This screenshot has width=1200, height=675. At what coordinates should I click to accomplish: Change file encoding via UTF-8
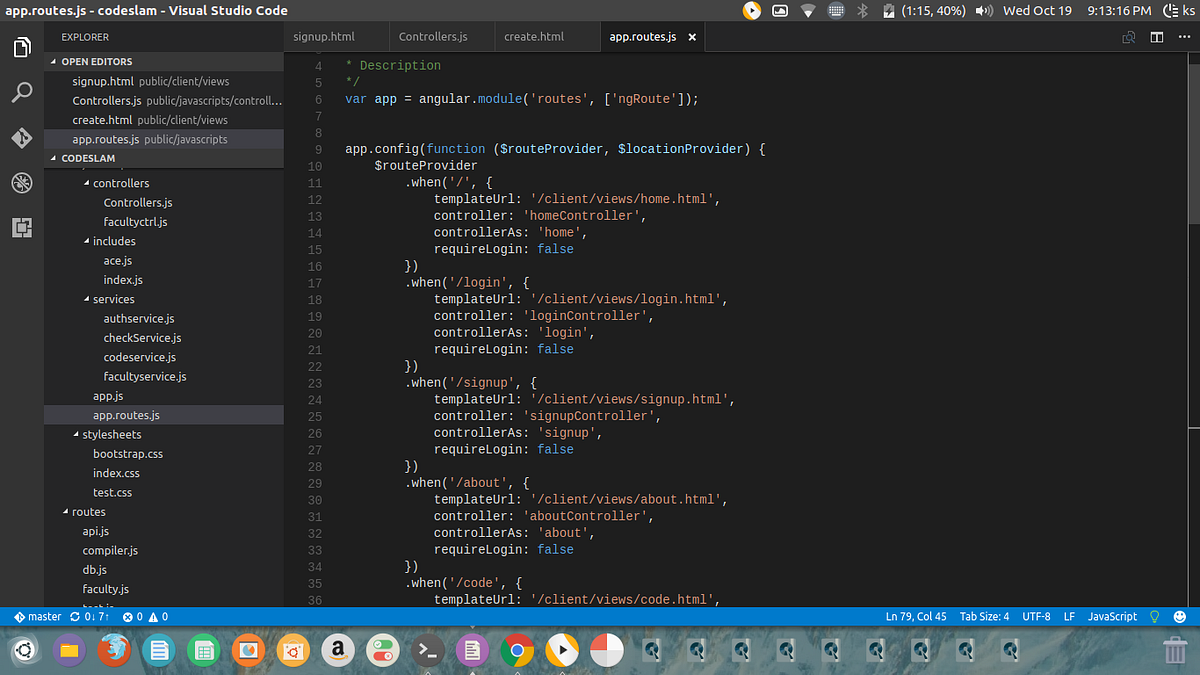tap(1036, 617)
